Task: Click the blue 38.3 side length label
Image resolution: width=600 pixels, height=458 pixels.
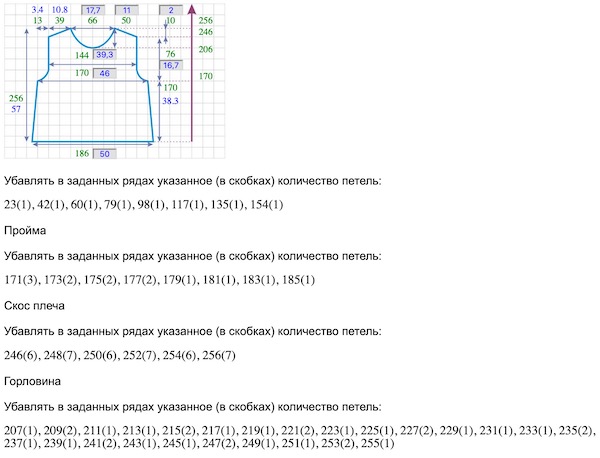Action: 170,101
